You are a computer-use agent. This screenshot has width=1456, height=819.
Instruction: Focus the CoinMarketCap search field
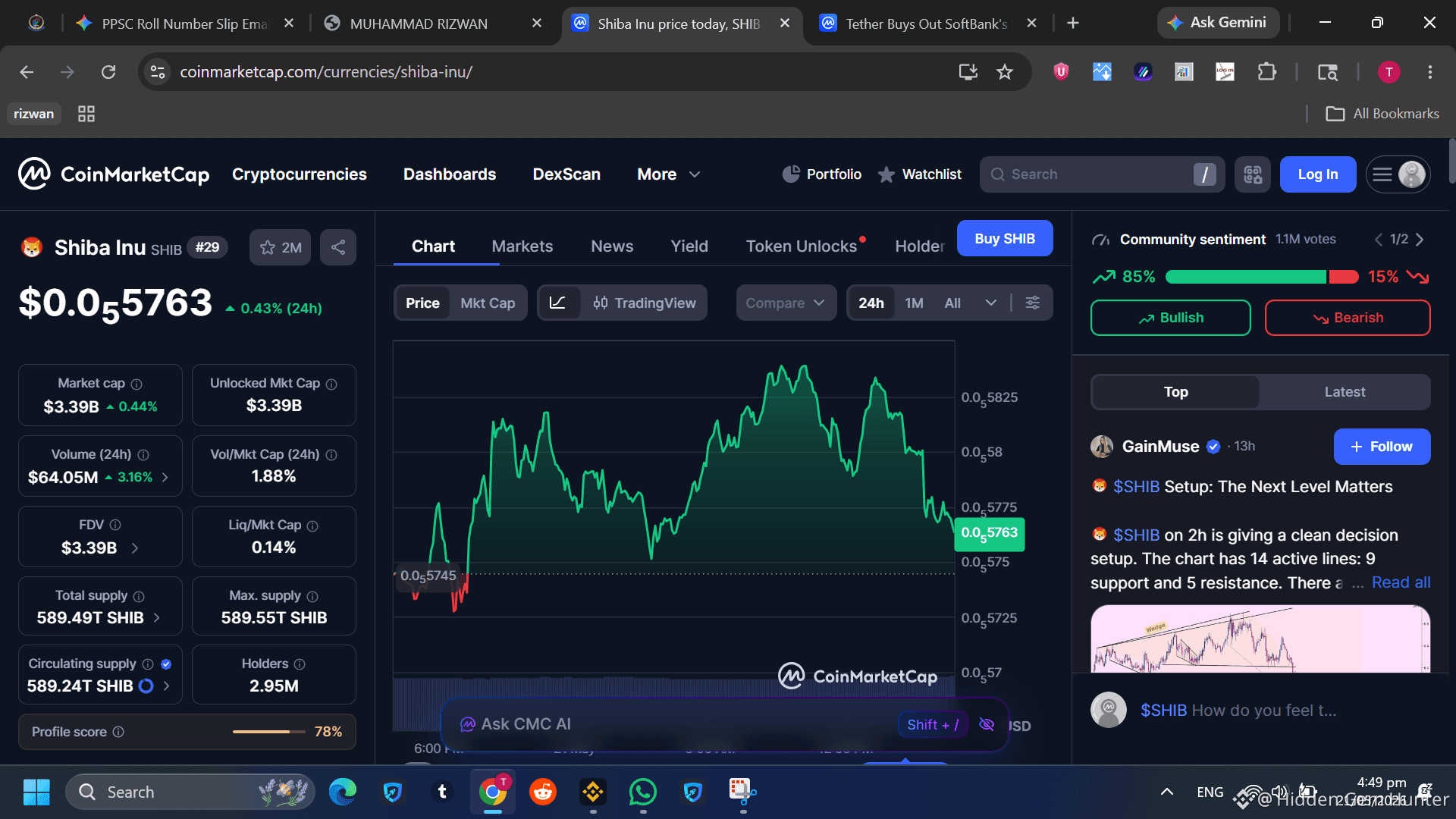pyautogui.click(x=1102, y=174)
